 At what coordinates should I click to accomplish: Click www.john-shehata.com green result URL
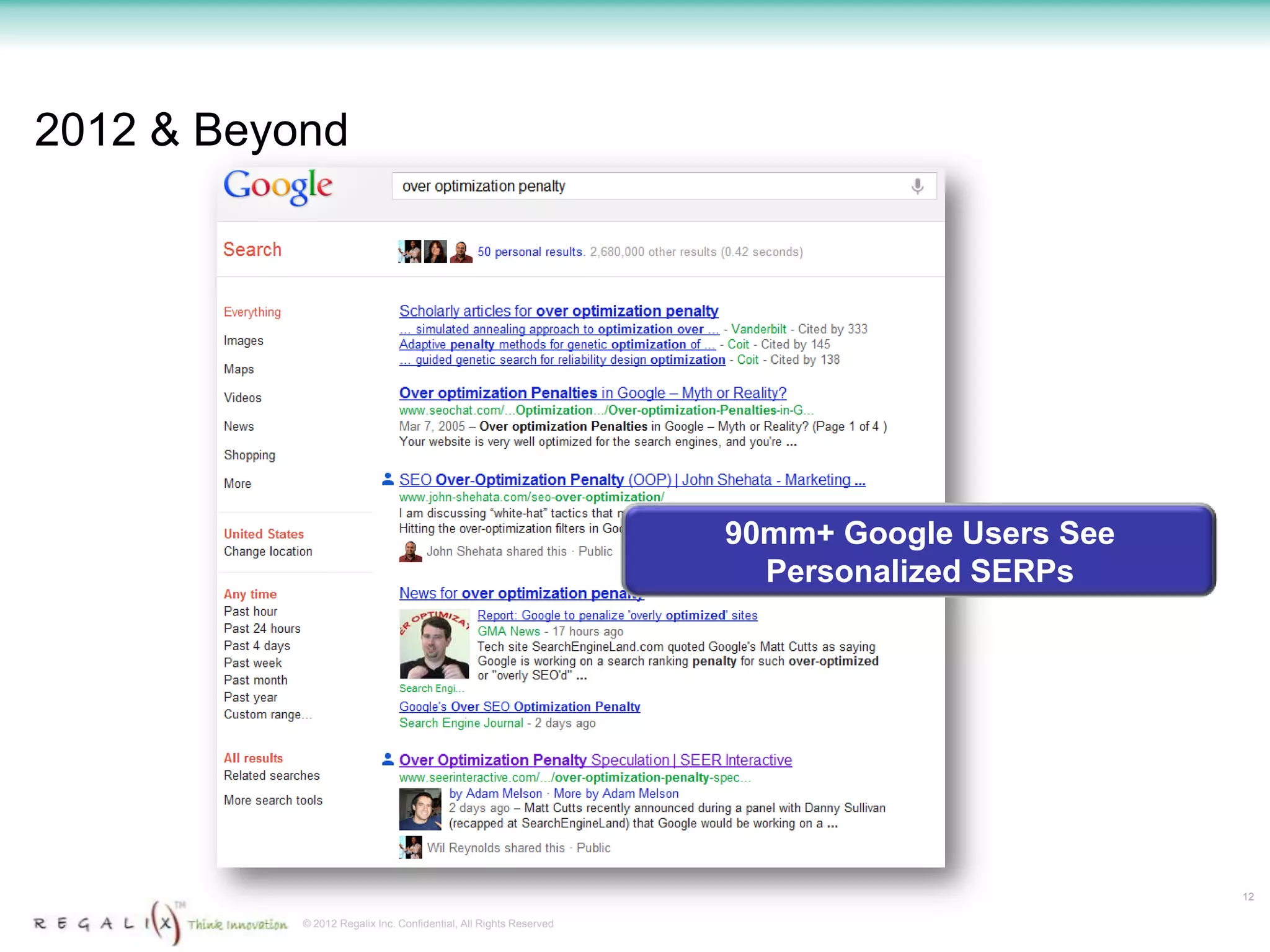[531, 497]
